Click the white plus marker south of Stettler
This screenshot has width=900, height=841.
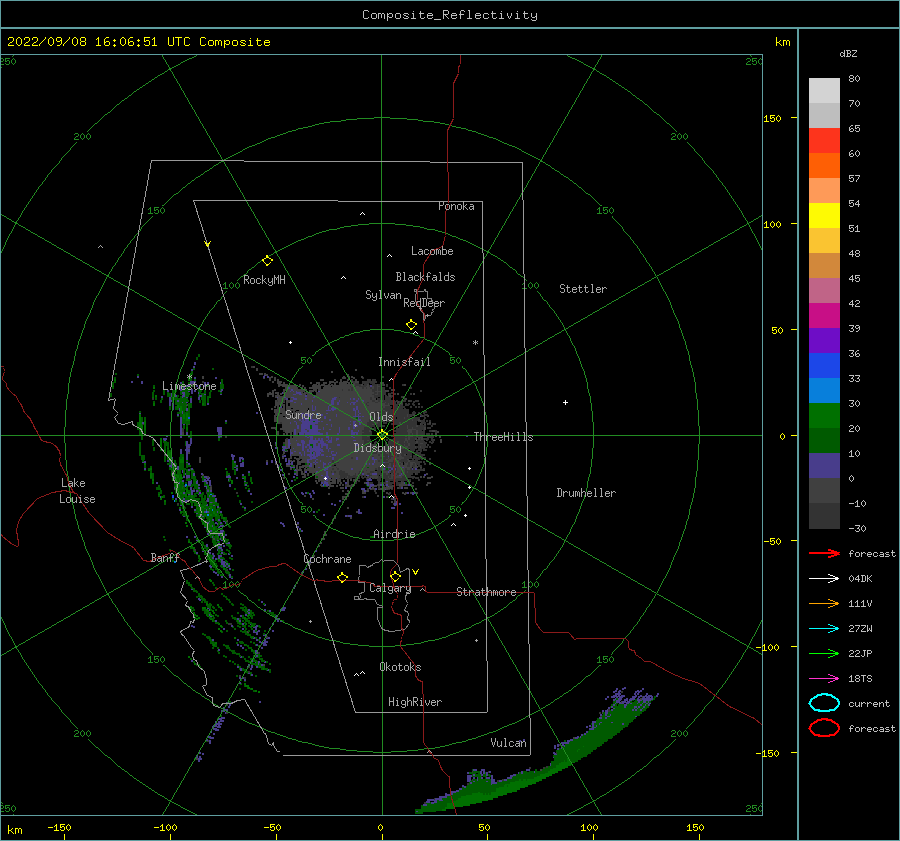[x=565, y=402]
